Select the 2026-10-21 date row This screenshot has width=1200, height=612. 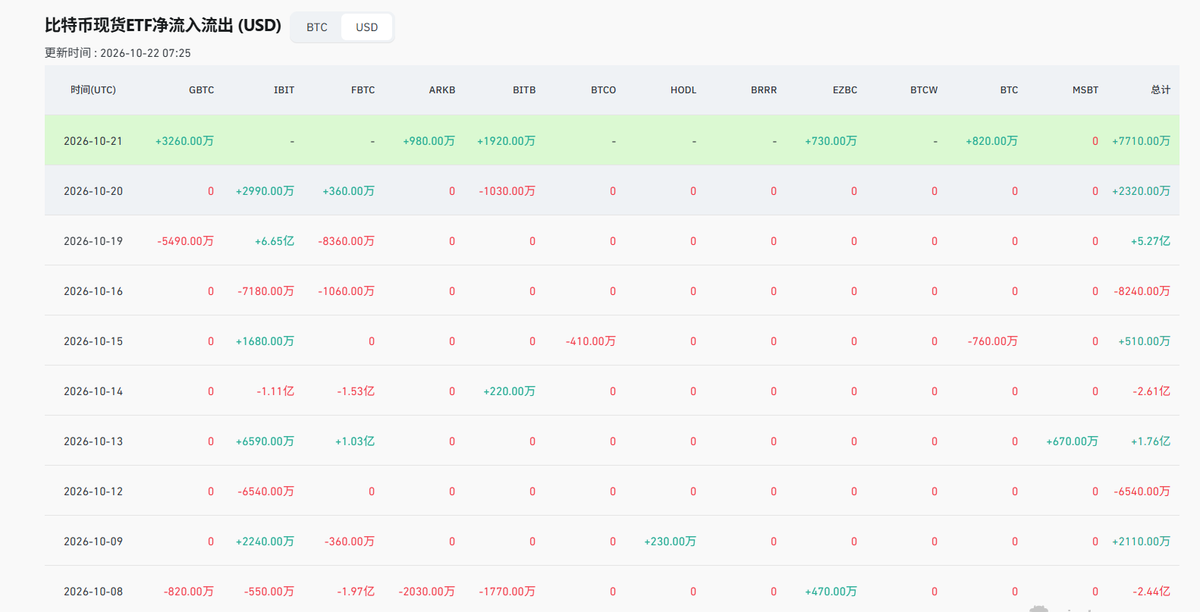tap(611, 141)
